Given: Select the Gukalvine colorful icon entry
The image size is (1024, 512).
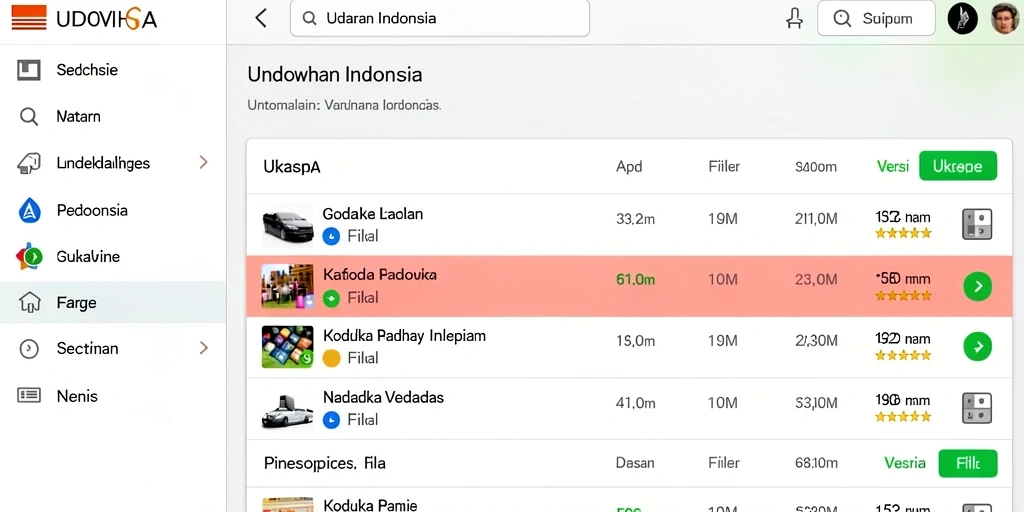Looking at the screenshot, I should 113,256.
